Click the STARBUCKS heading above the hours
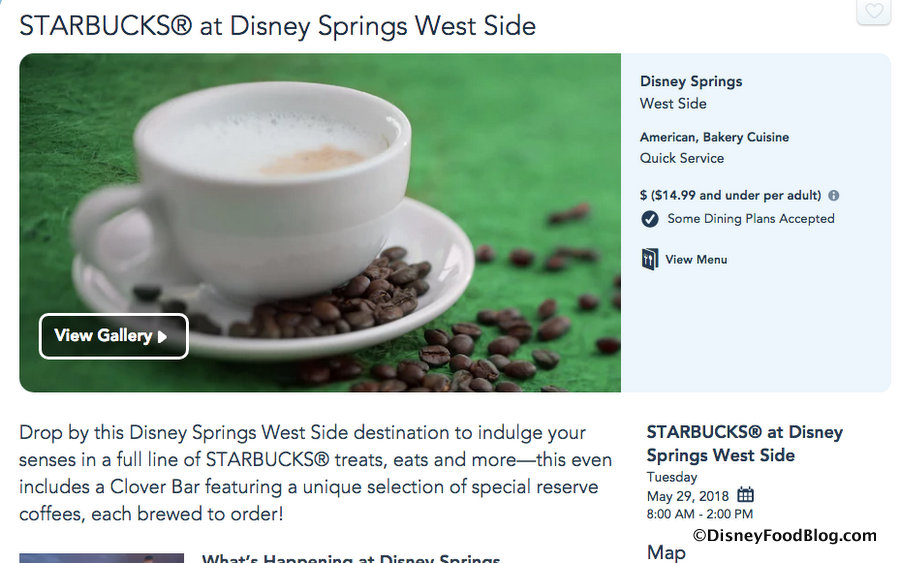This screenshot has width=900, height=563. pyautogui.click(x=744, y=444)
